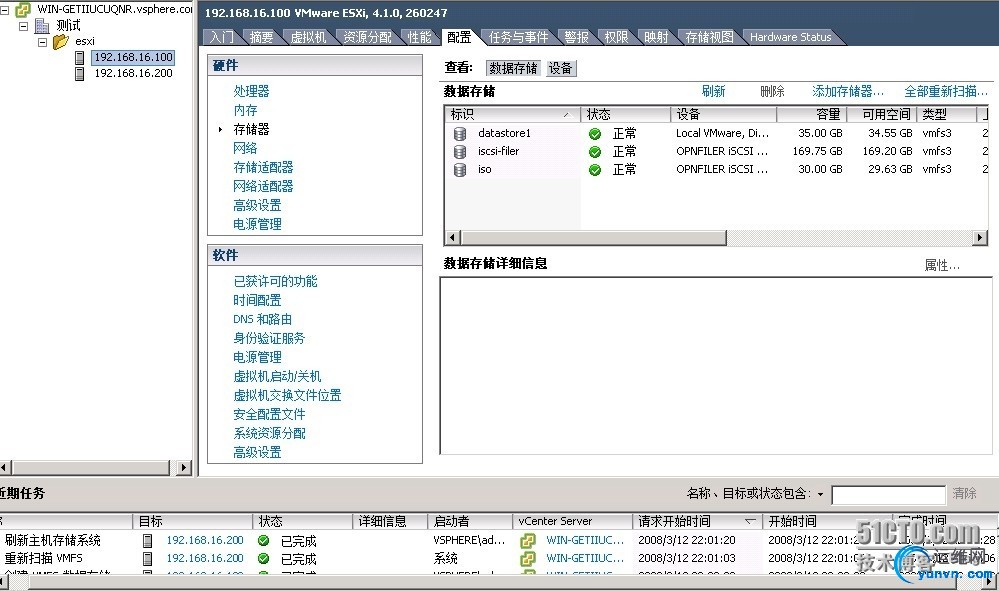Click the 全部重新扫描 link
Image resolution: width=999 pixels, height=591 pixels.
[x=946, y=91]
